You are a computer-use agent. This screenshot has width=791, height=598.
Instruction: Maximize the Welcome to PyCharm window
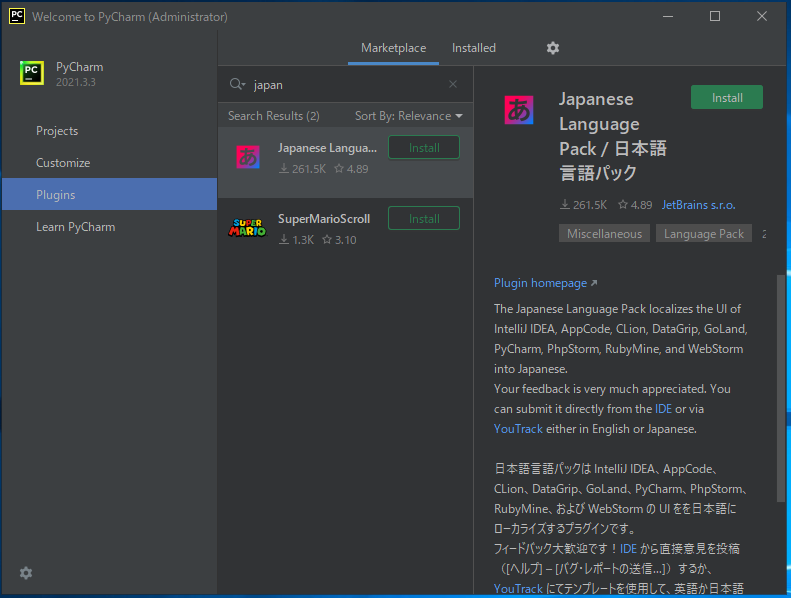pyautogui.click(x=715, y=16)
